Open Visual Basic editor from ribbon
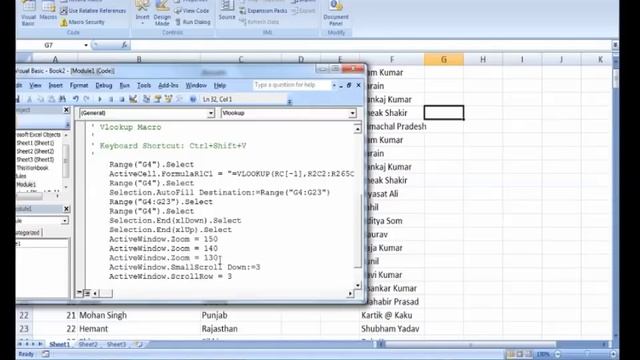The height and width of the screenshot is (360, 640). 28,13
